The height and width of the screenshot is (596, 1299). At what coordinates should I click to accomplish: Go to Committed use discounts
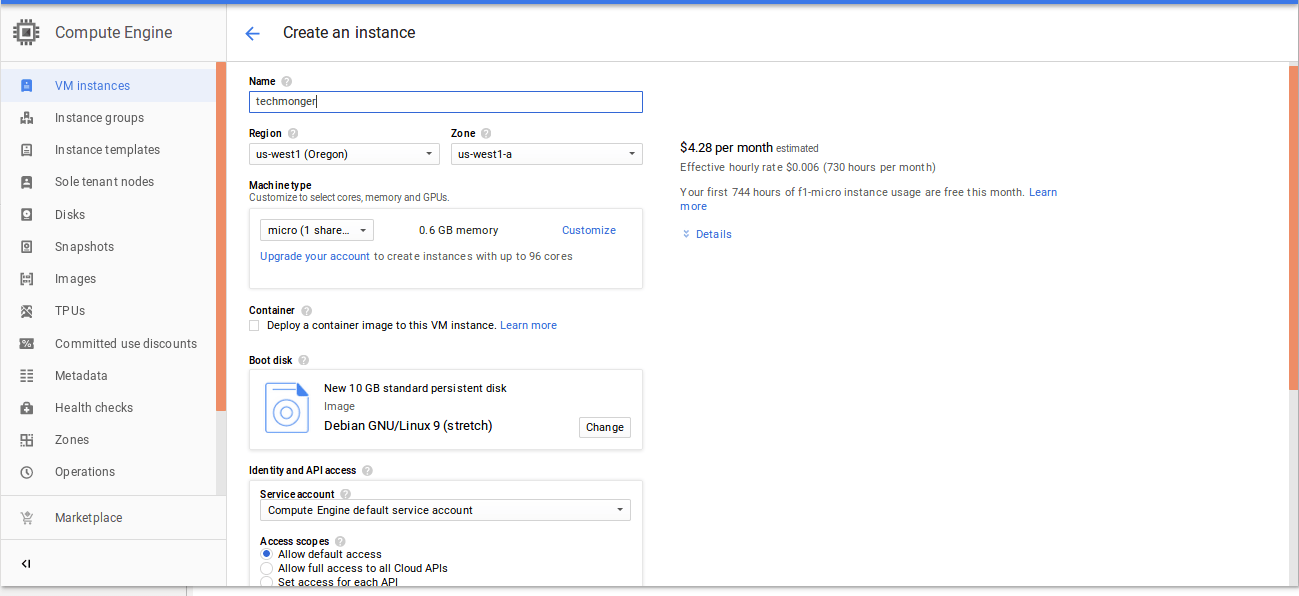pyautogui.click(x=125, y=344)
